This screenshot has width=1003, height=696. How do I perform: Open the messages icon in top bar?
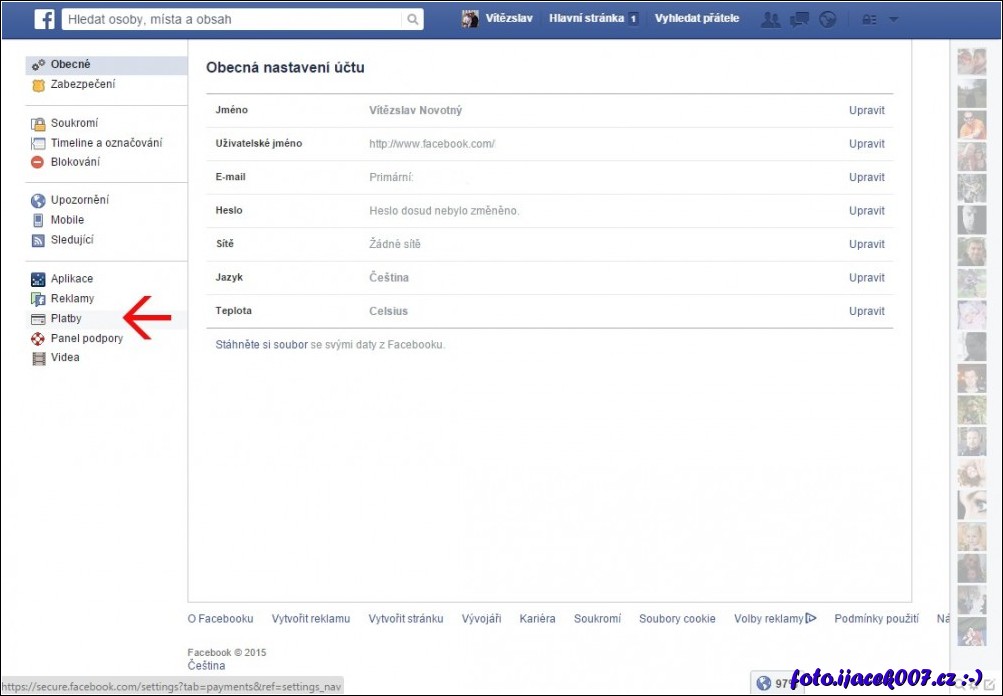[x=799, y=19]
